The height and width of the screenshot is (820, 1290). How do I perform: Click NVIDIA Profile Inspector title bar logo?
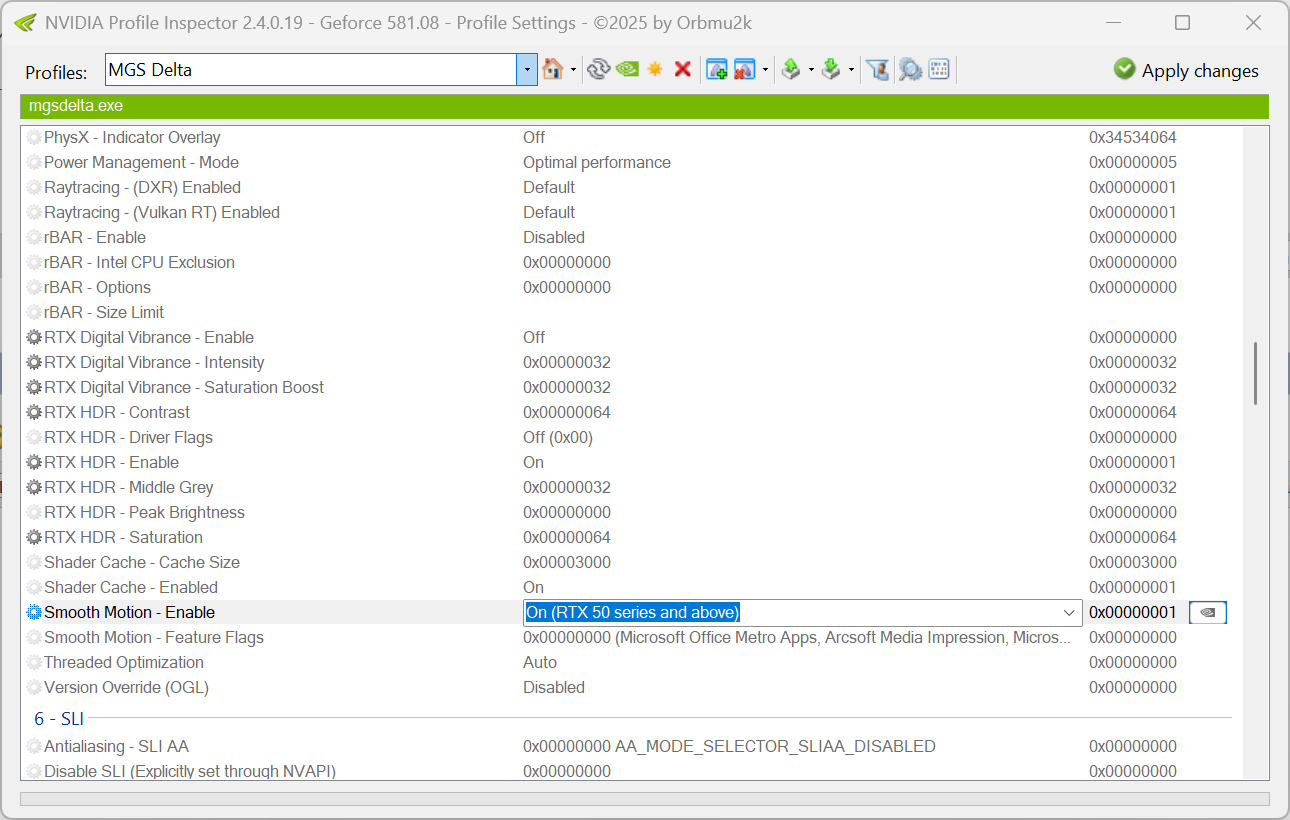[x=26, y=22]
